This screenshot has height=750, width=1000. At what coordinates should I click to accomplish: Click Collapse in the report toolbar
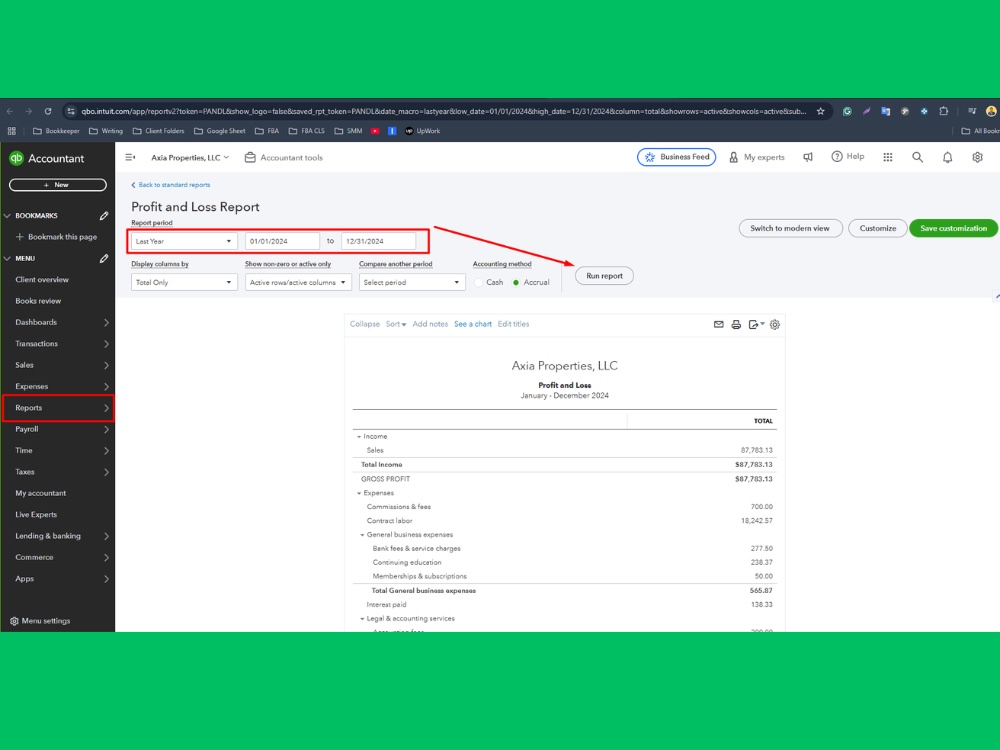(x=365, y=324)
